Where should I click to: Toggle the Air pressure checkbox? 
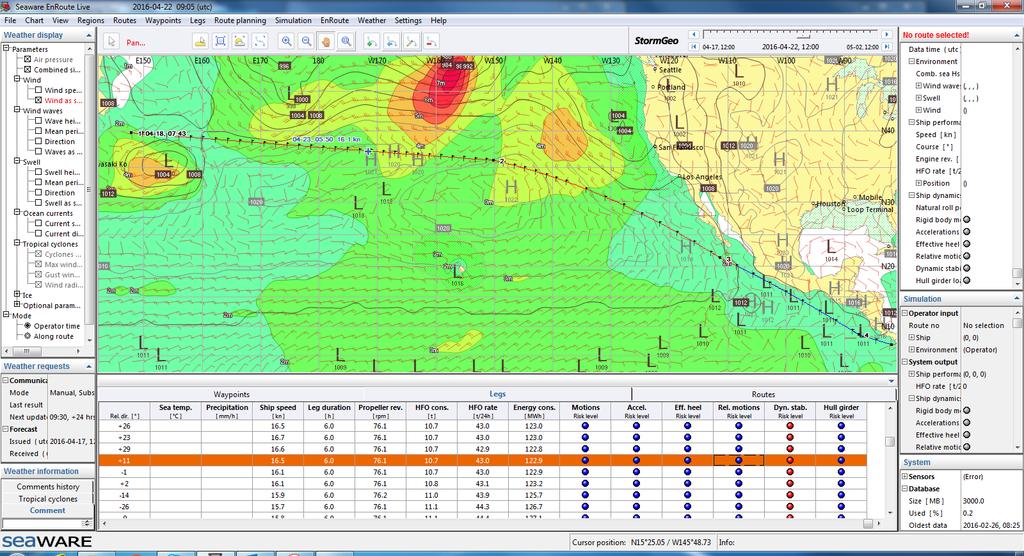click(27, 59)
